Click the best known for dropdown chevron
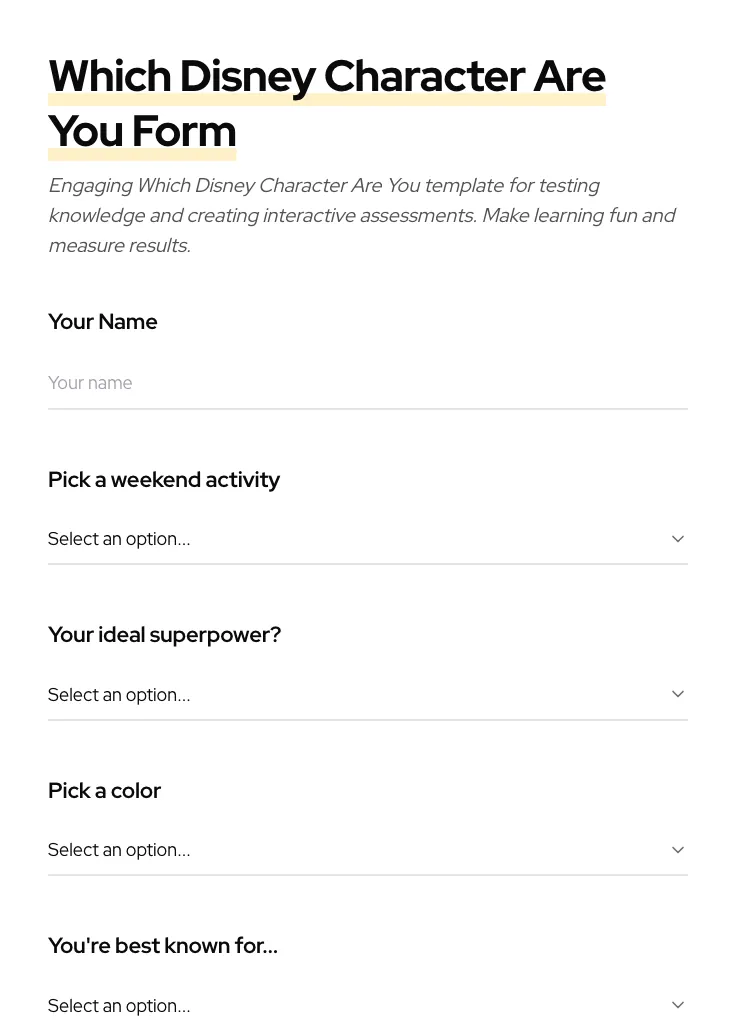The width and height of the screenshot is (736, 1024). point(678,1004)
